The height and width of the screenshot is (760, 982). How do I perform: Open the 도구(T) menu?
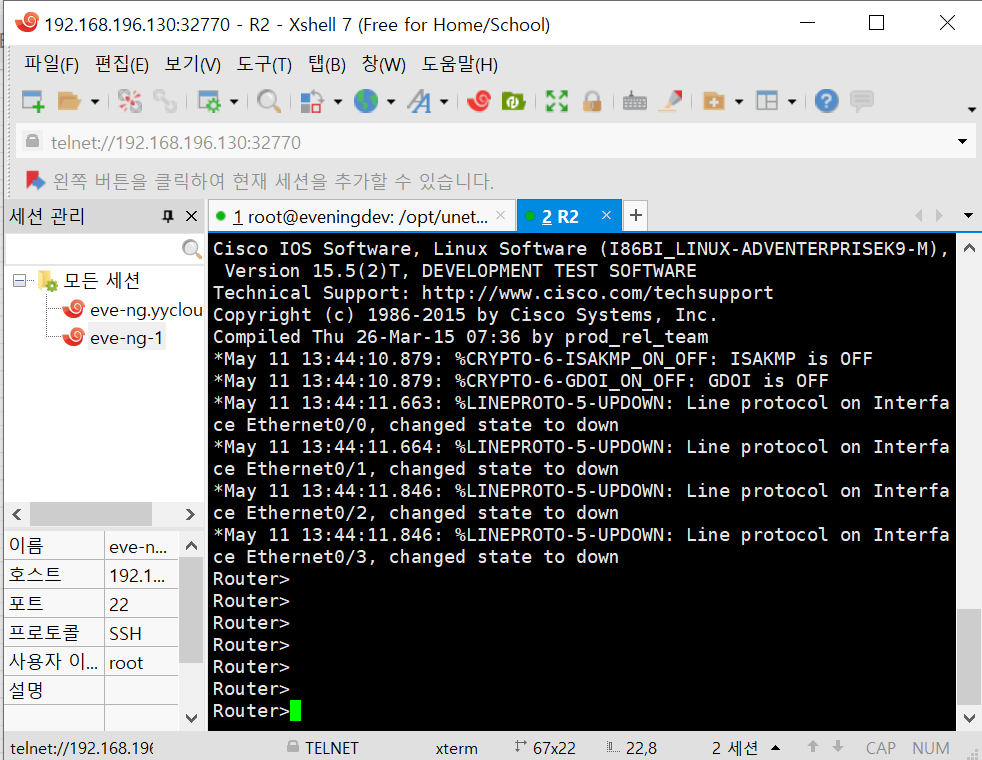(264, 64)
